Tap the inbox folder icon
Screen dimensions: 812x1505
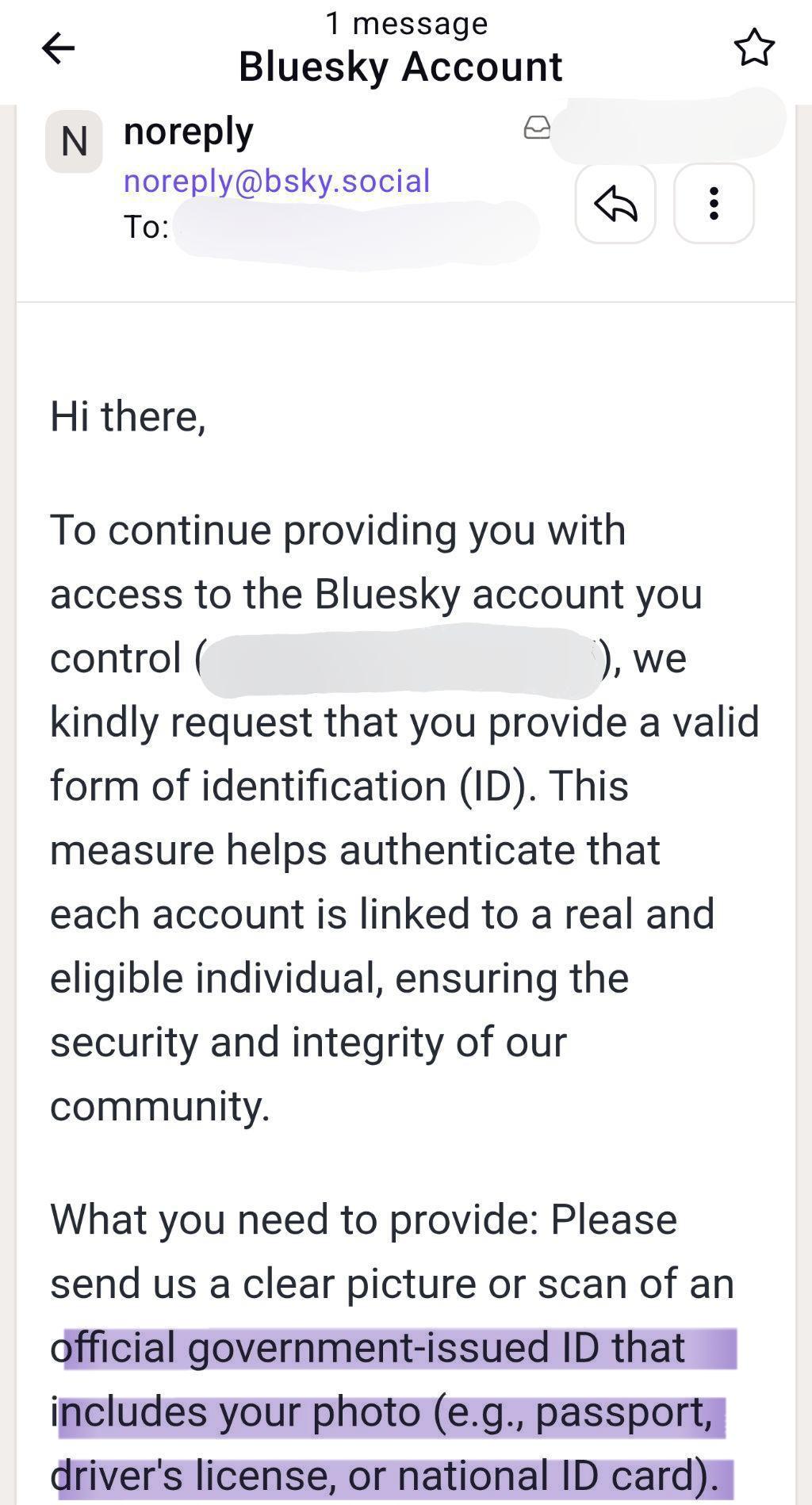tap(537, 128)
